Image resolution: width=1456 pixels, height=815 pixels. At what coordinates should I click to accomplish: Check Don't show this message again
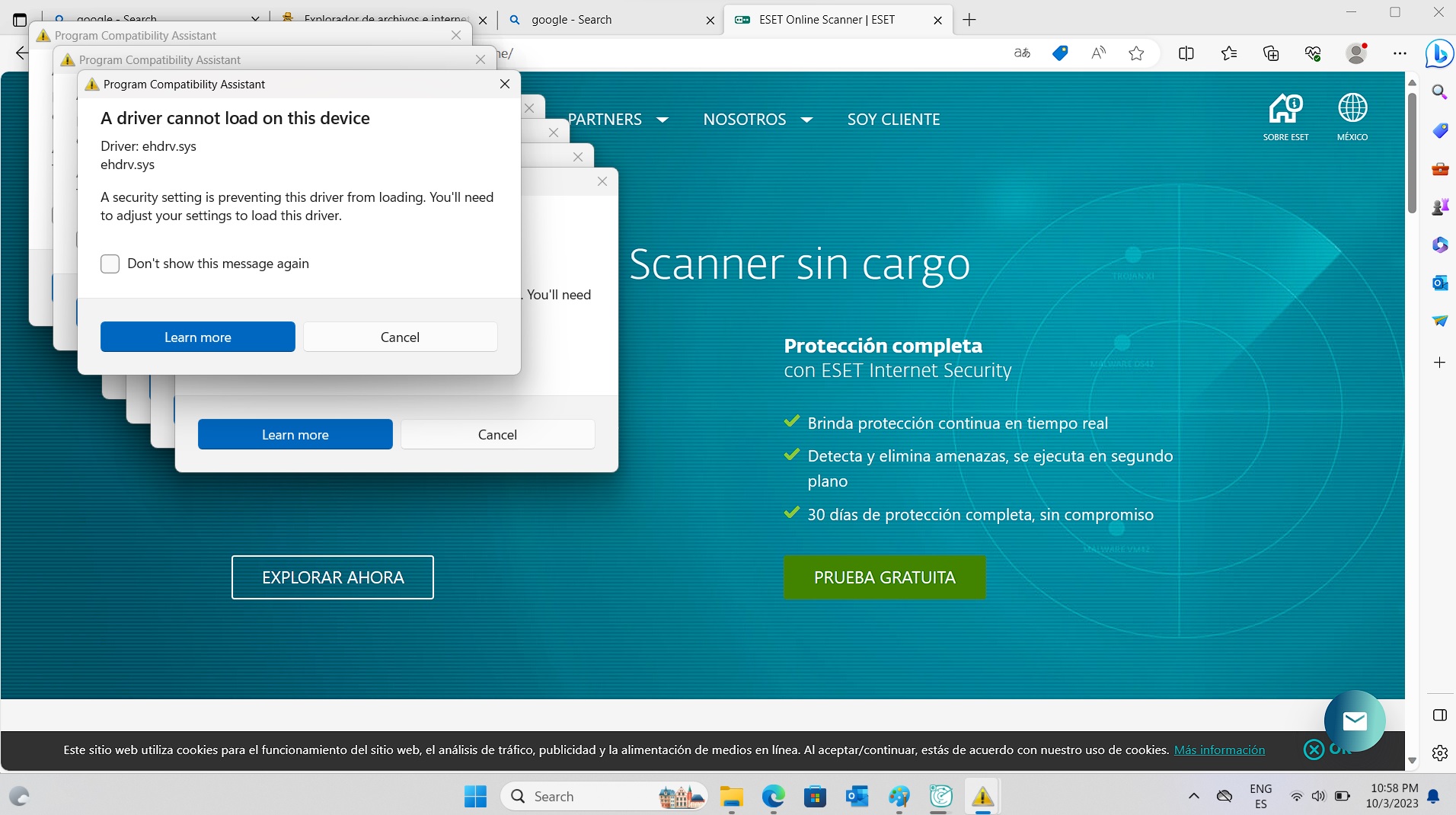pos(110,264)
